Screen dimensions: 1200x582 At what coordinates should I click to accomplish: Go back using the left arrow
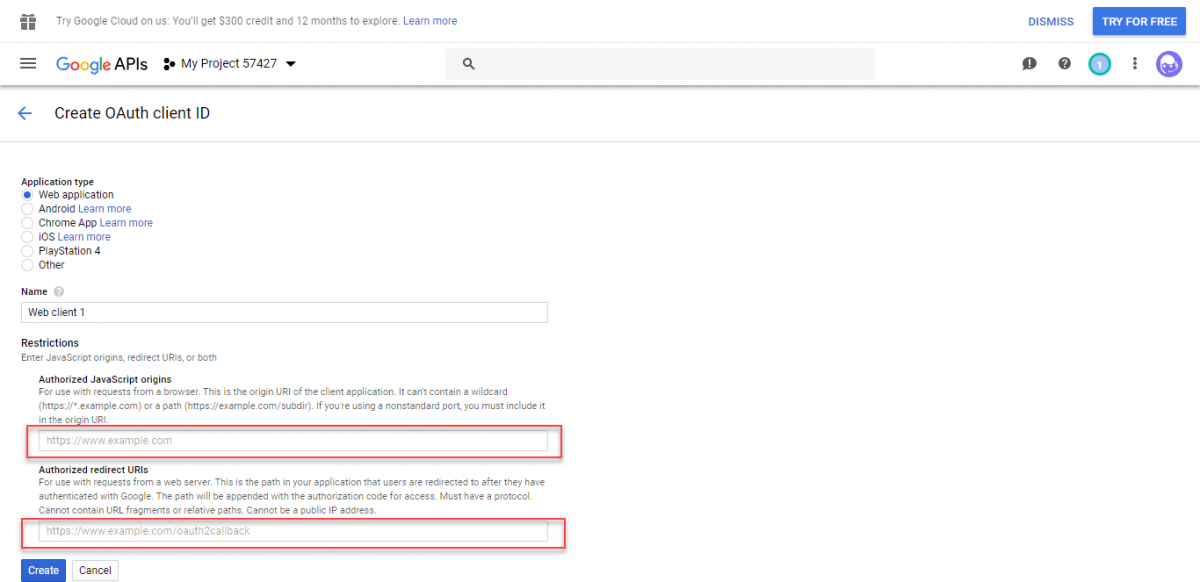pyautogui.click(x=25, y=114)
